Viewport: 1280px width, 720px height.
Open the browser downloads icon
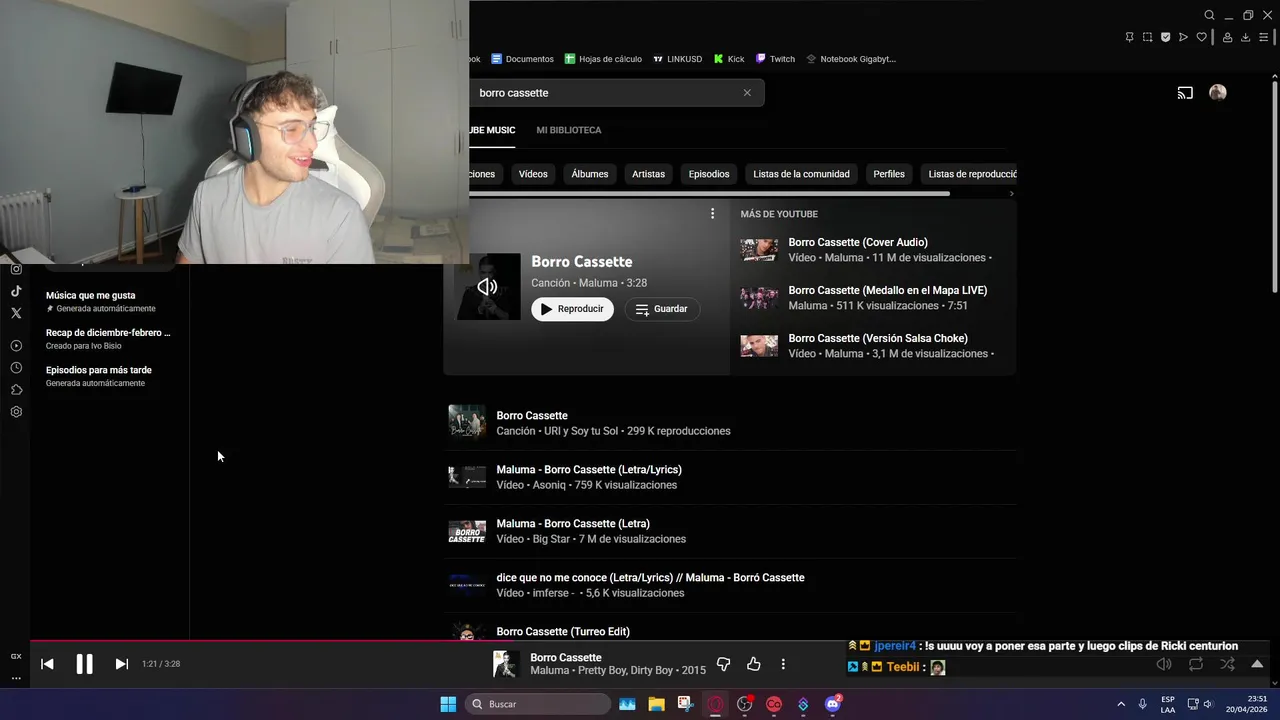(x=1245, y=37)
